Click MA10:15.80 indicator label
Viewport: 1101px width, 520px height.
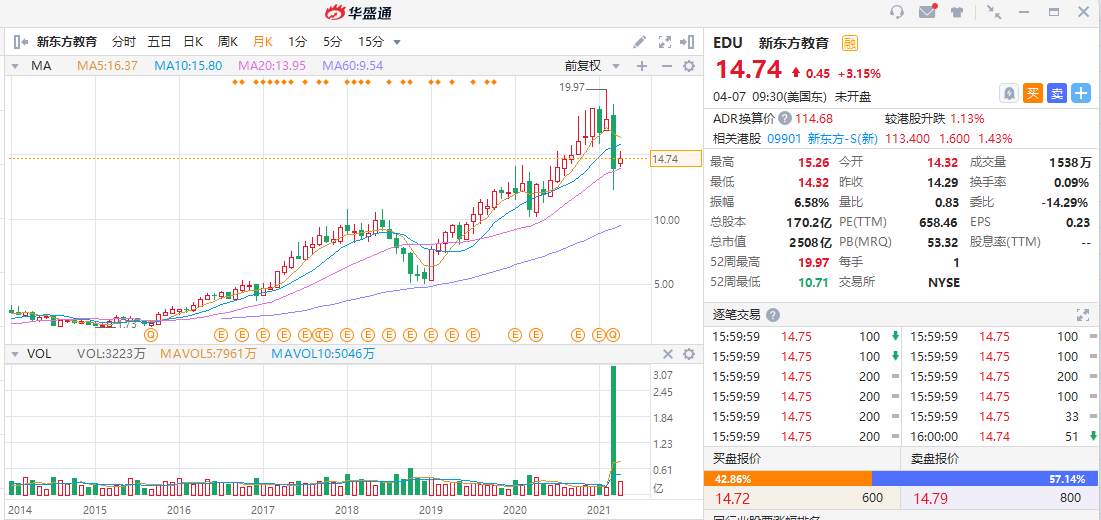pos(188,66)
